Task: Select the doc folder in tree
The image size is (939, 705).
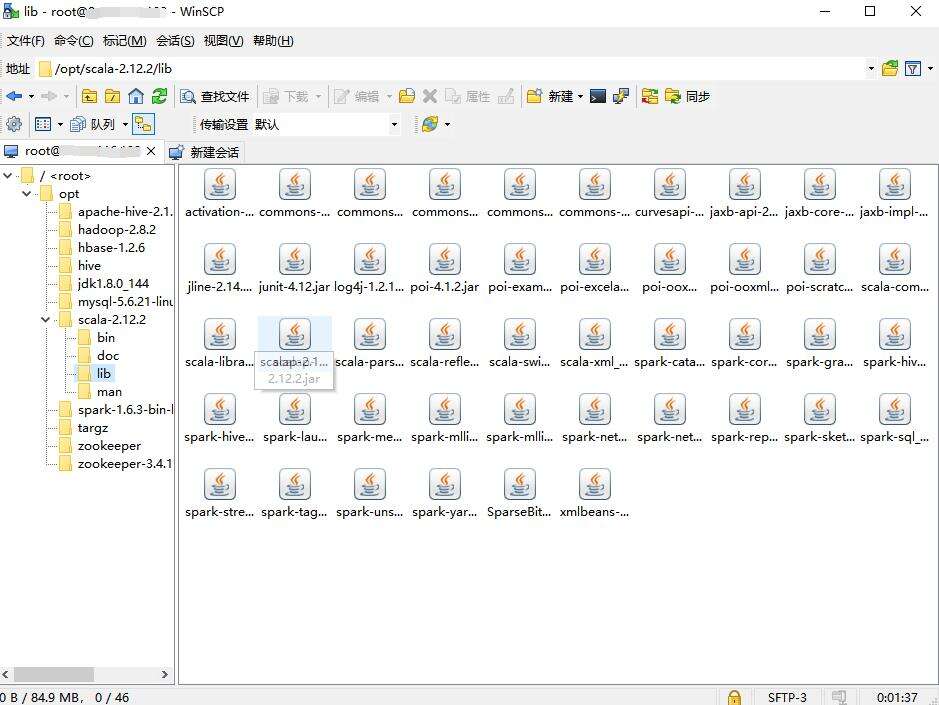Action: (x=108, y=356)
